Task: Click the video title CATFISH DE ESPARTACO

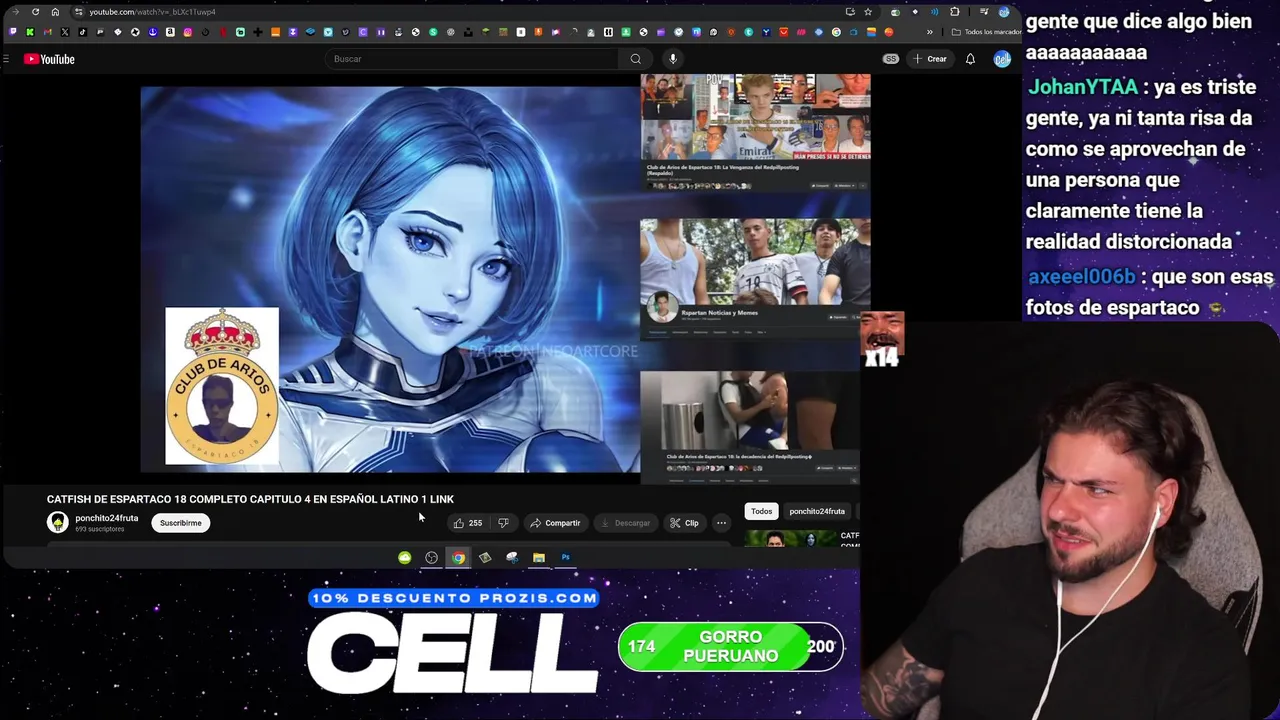Action: coord(250,499)
